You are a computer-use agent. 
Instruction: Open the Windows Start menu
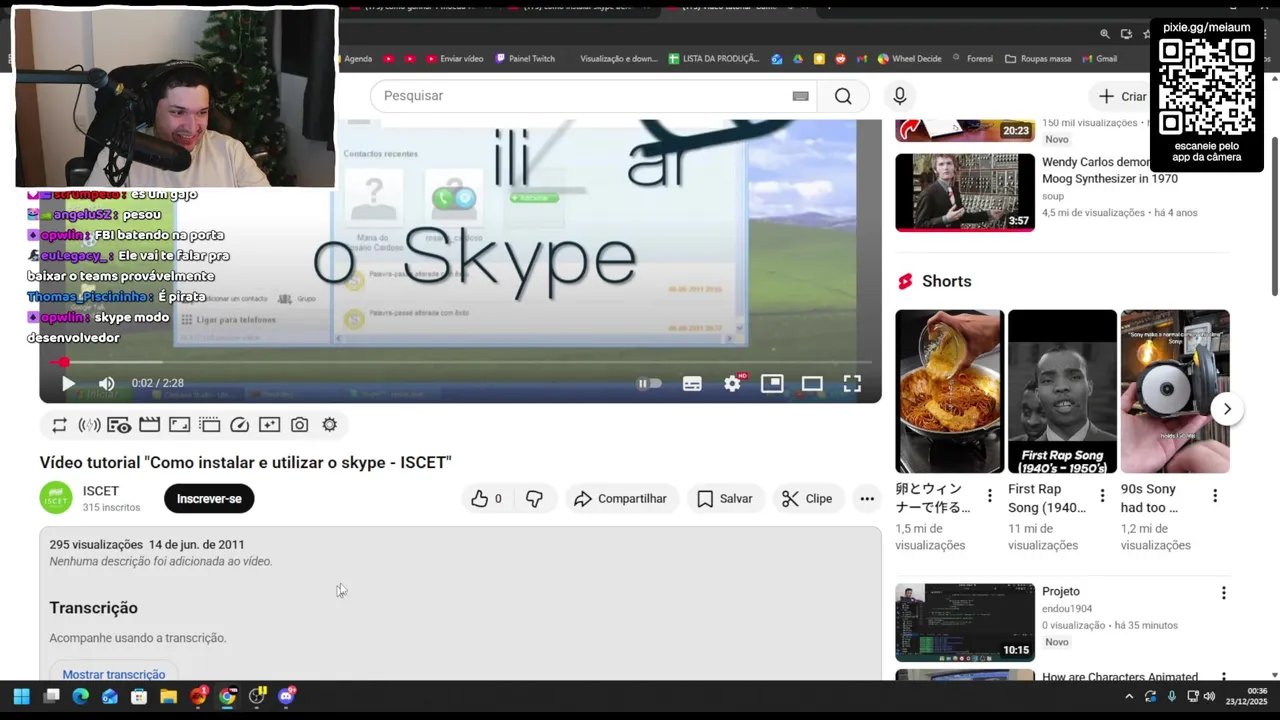tap(21, 696)
